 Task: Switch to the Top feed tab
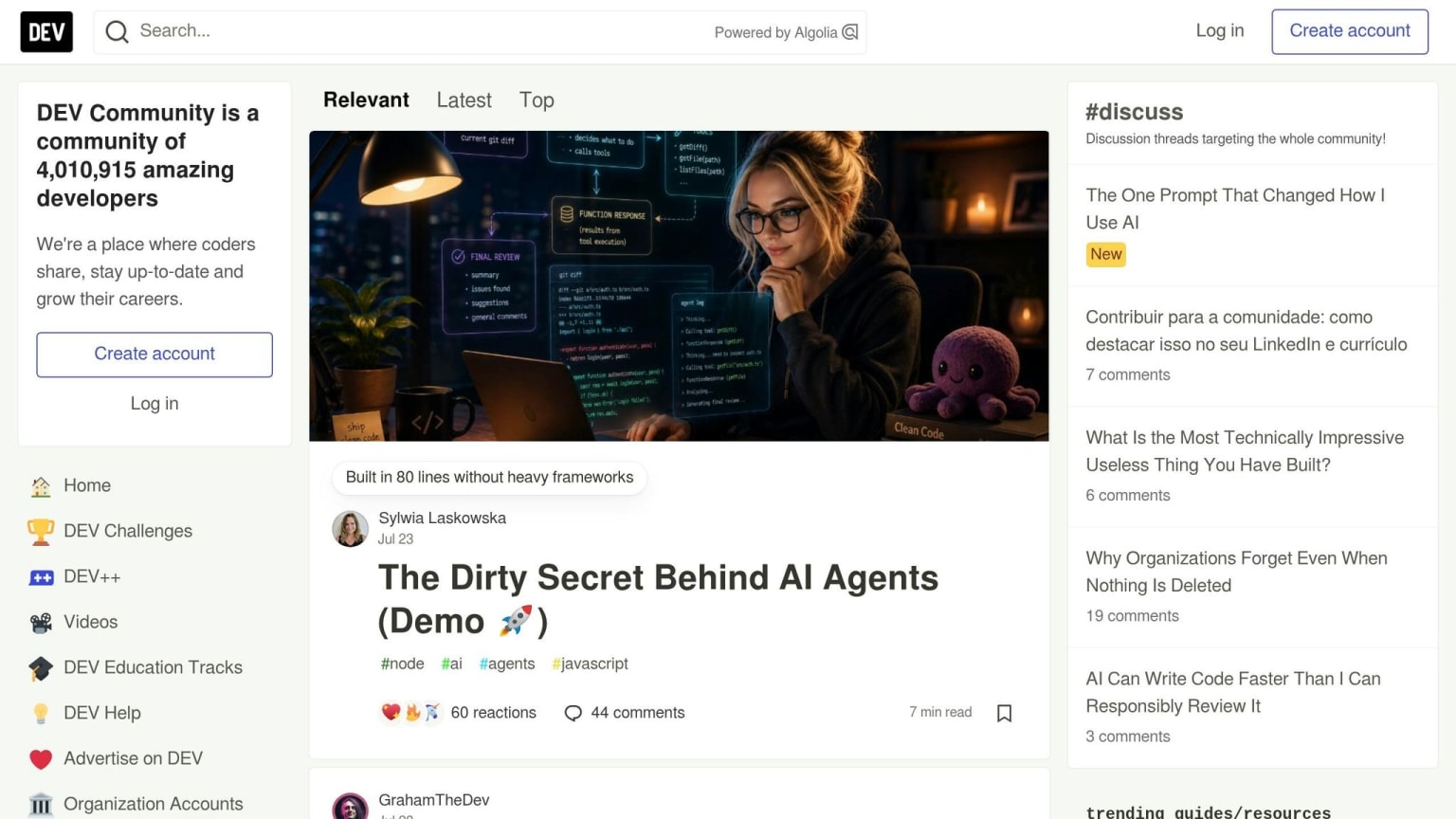click(537, 100)
